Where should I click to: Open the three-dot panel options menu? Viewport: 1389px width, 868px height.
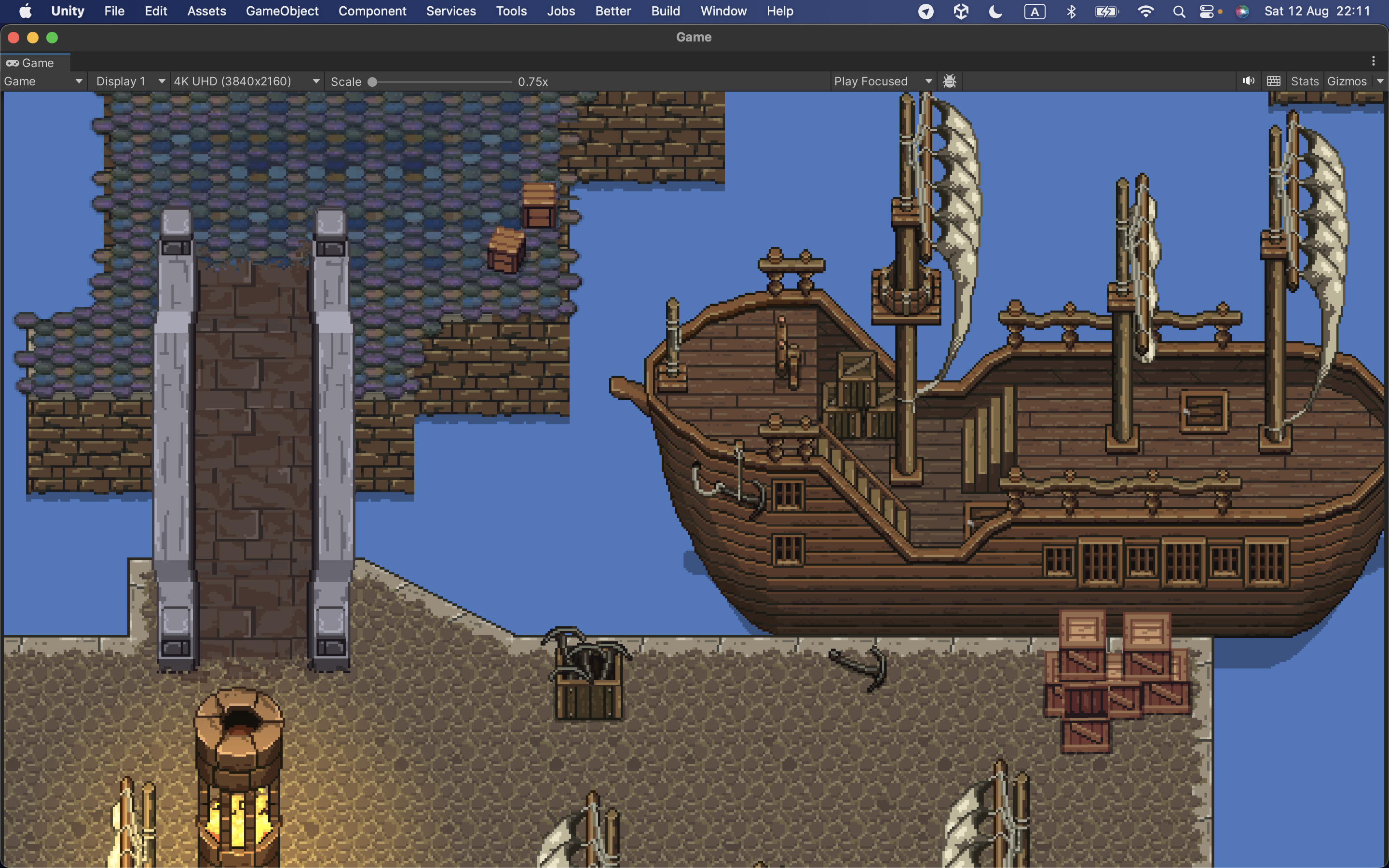(x=1373, y=61)
